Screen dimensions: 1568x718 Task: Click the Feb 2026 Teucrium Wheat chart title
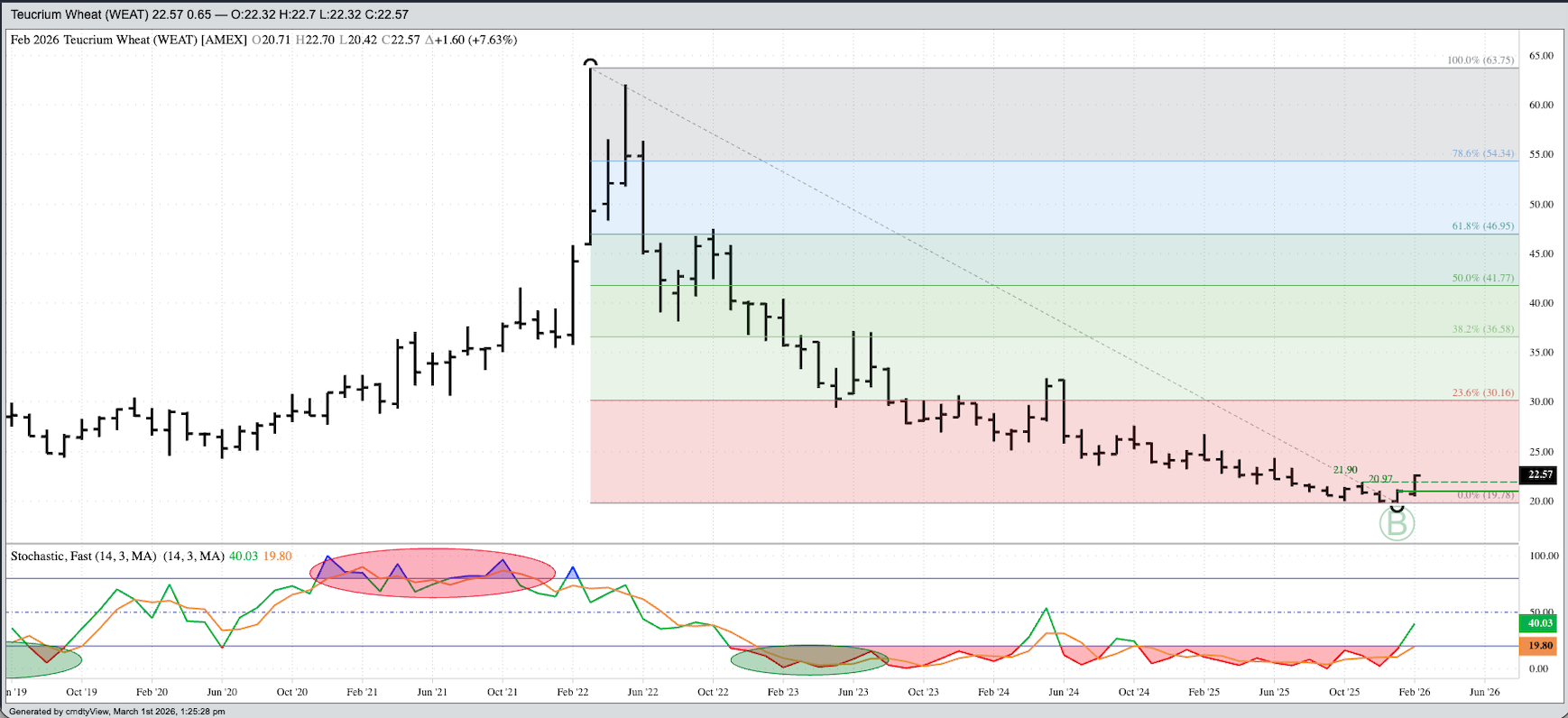(128, 40)
